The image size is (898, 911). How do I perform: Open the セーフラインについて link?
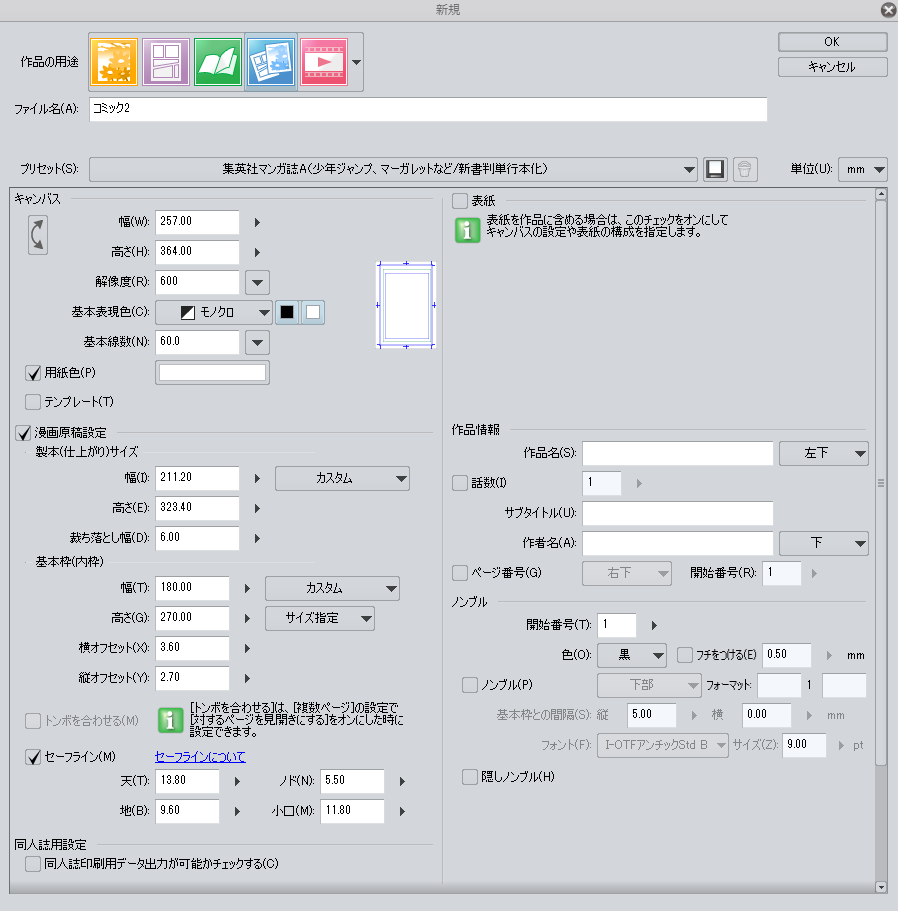tap(200, 756)
